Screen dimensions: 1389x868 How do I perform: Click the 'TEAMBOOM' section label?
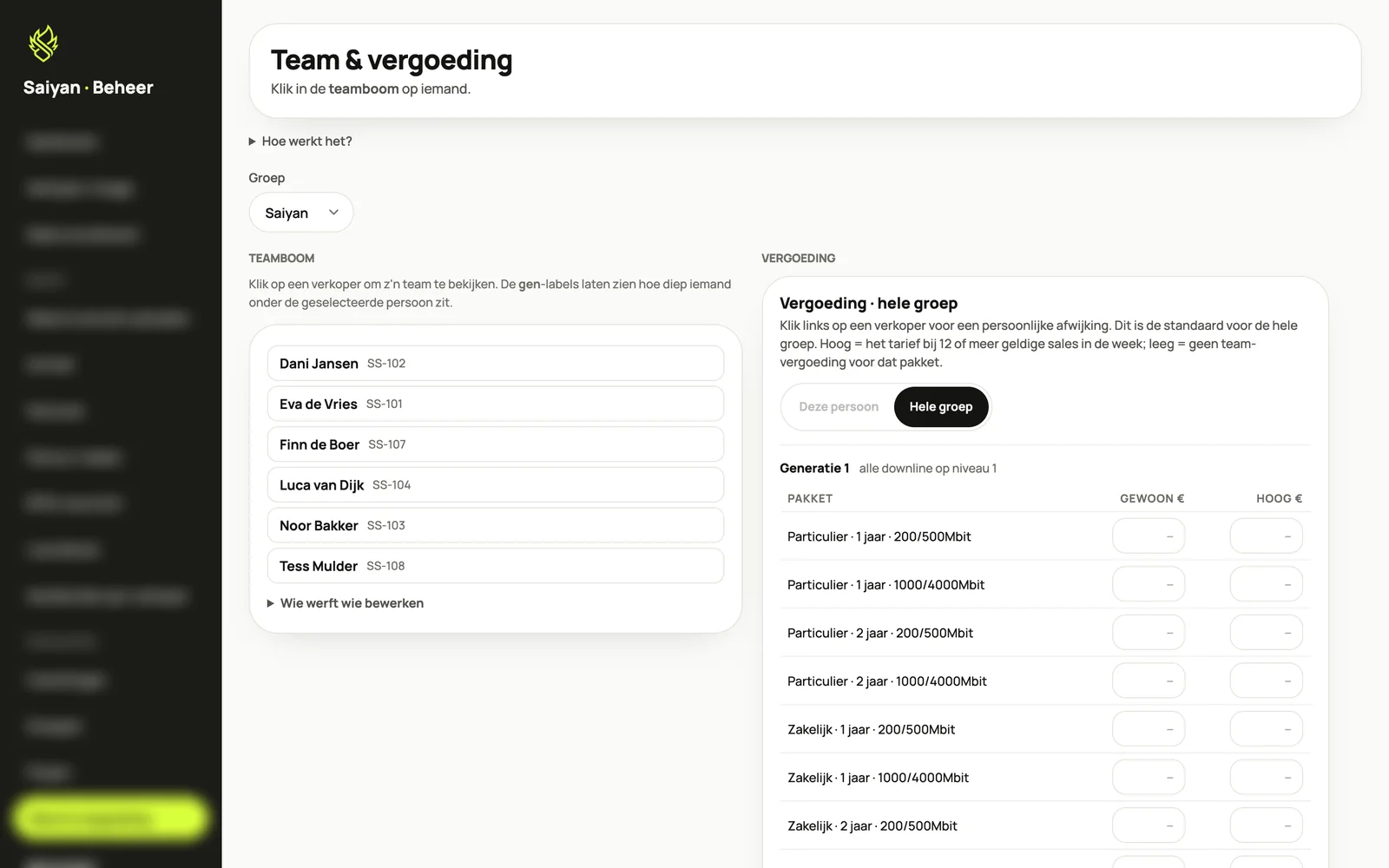pyautogui.click(x=281, y=258)
